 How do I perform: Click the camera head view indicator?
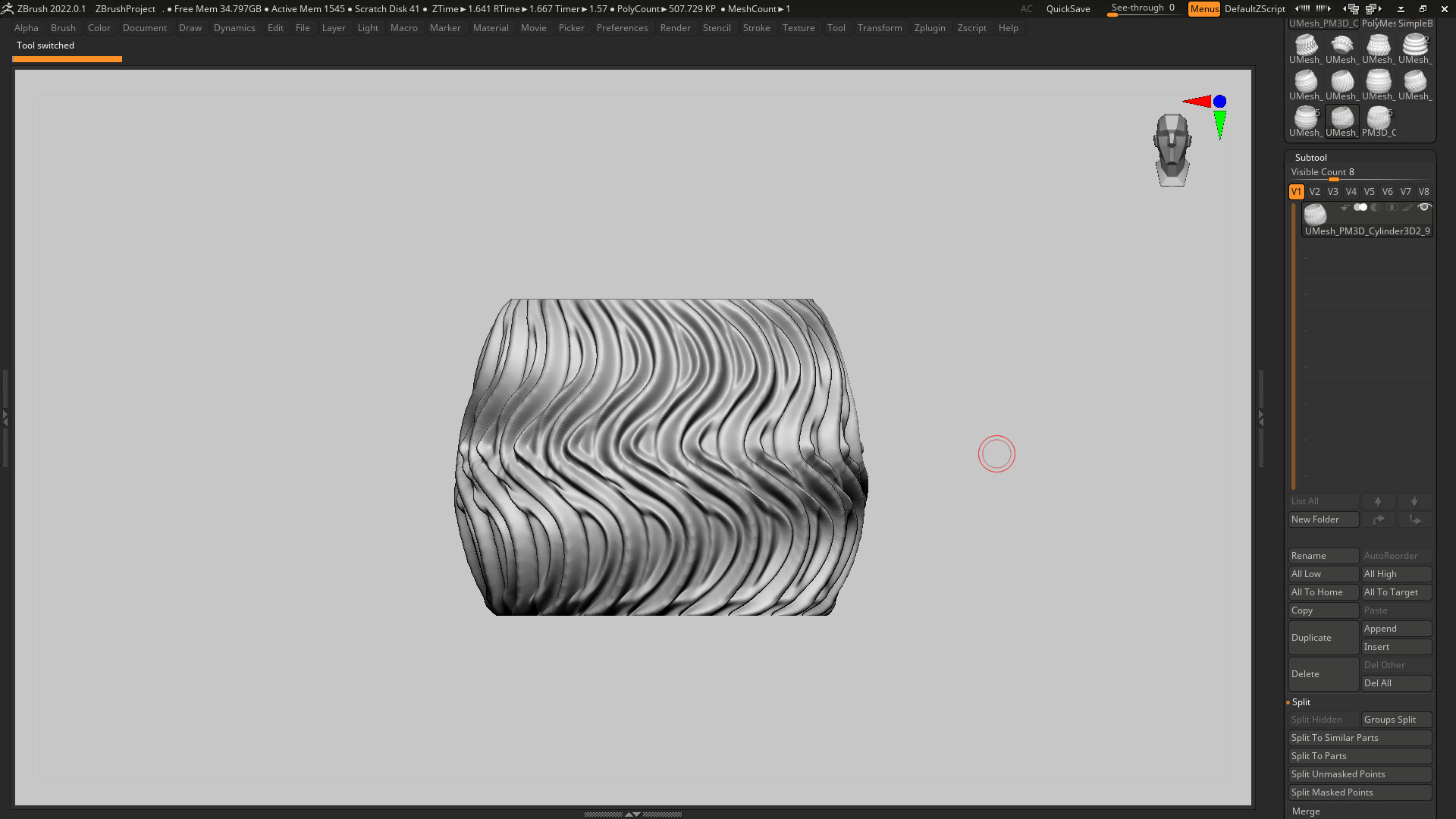click(x=1172, y=150)
